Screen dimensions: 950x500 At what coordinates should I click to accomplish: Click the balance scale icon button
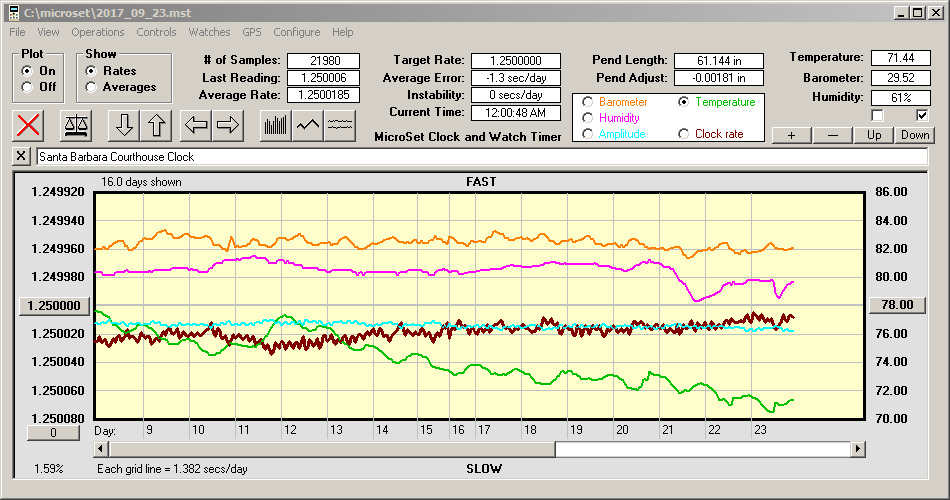[76, 125]
